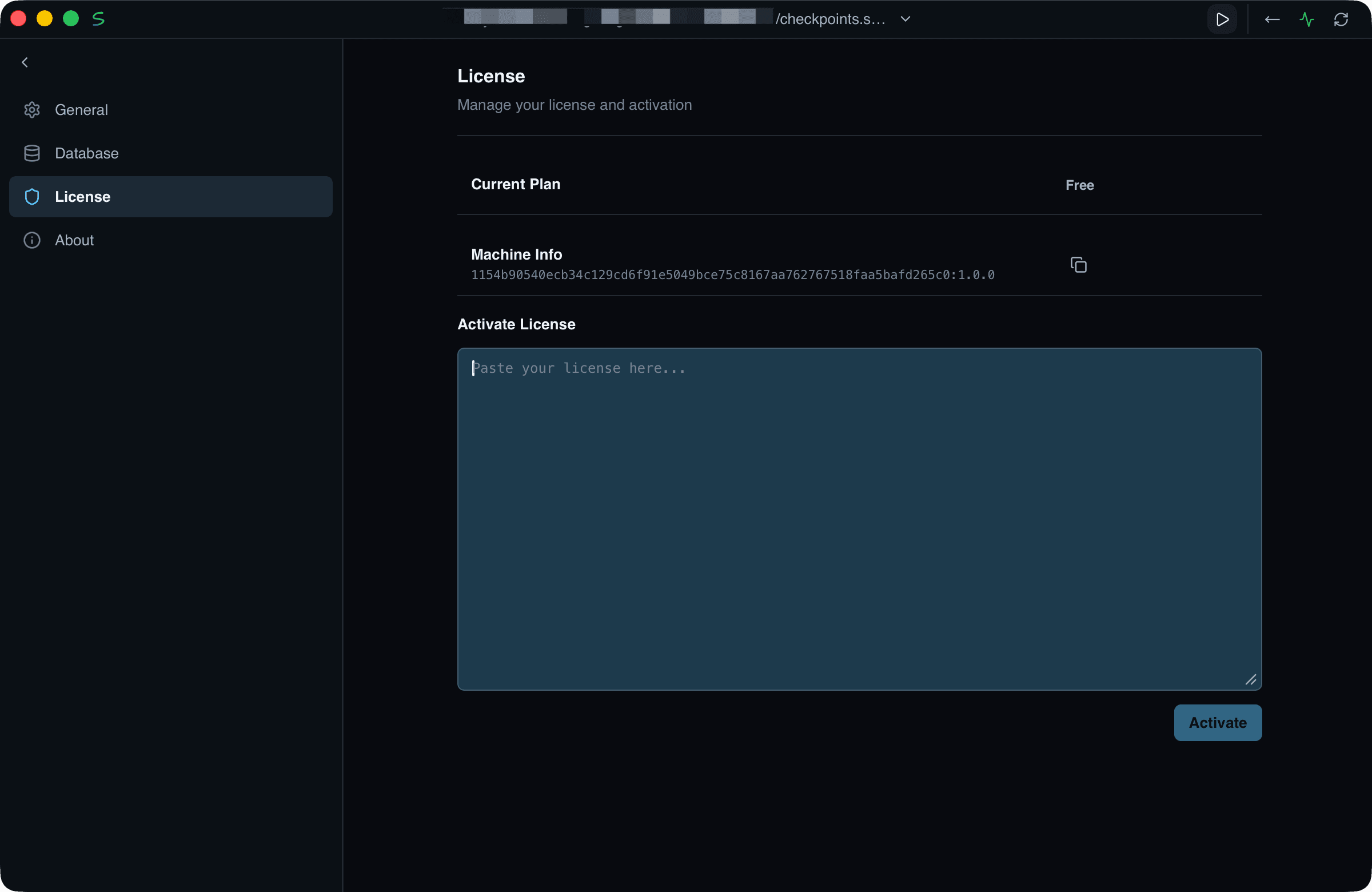Click the License page heading

tap(490, 76)
